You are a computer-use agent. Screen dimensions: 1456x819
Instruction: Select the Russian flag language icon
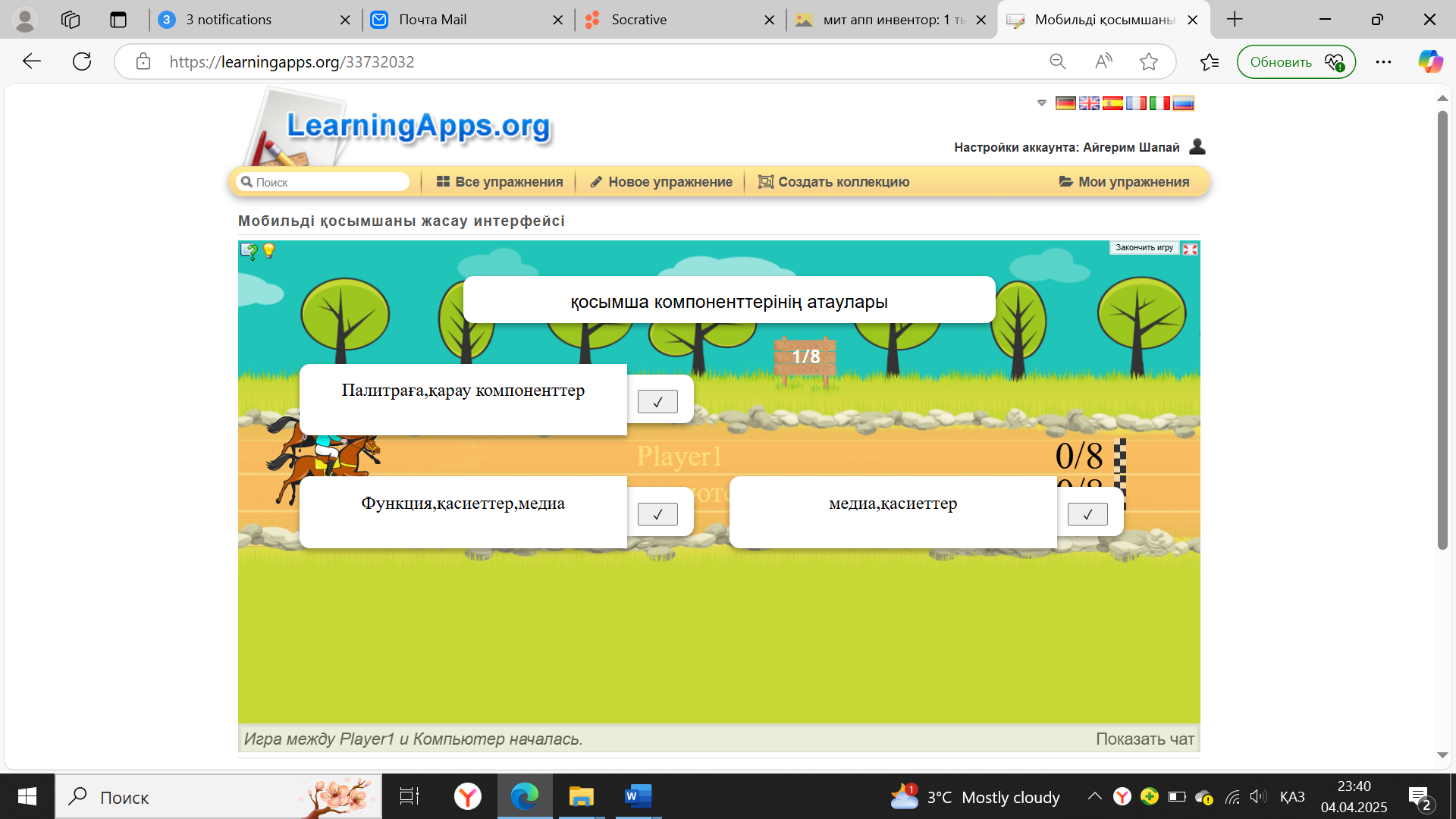pos(1183,103)
